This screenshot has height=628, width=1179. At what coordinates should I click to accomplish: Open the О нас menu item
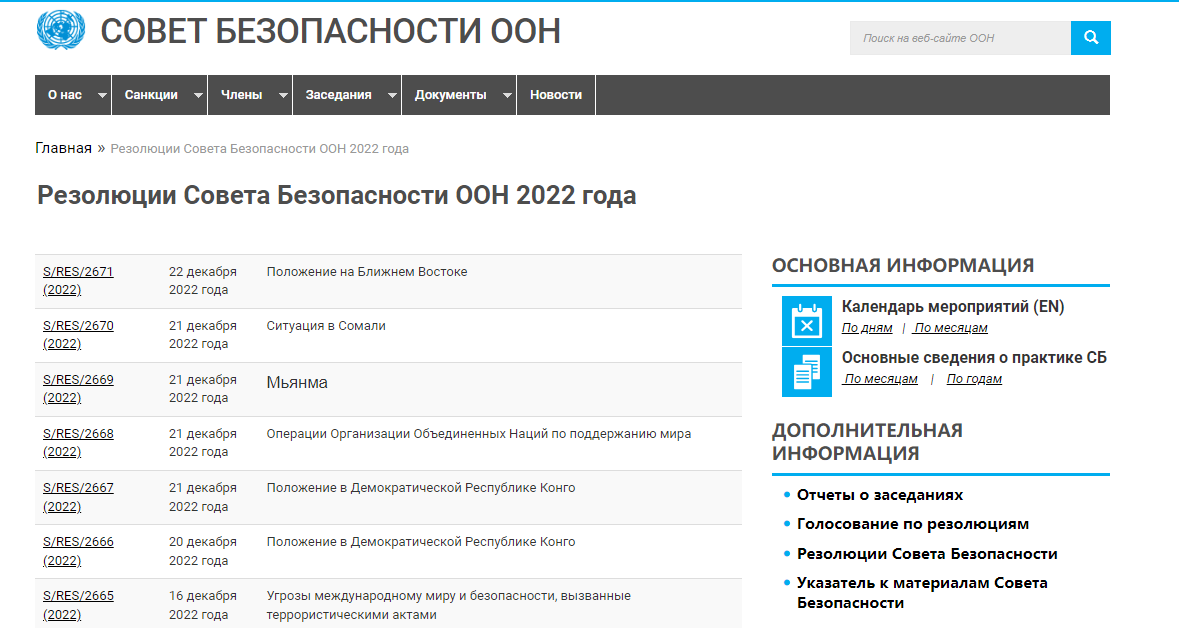65,95
